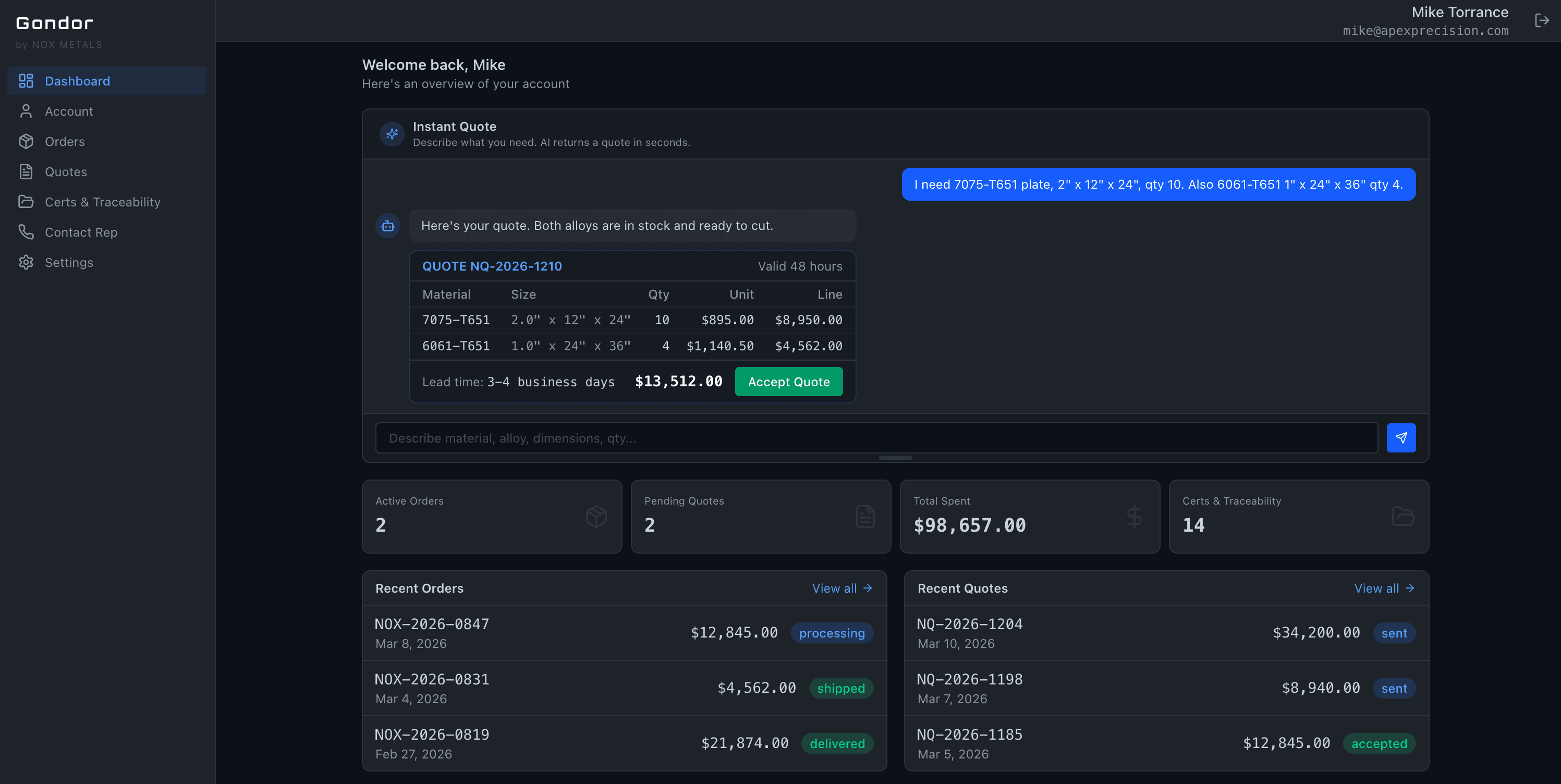The width and height of the screenshot is (1561, 784).
Task: Click the Settings gear icon in the sidebar
Action: click(26, 262)
